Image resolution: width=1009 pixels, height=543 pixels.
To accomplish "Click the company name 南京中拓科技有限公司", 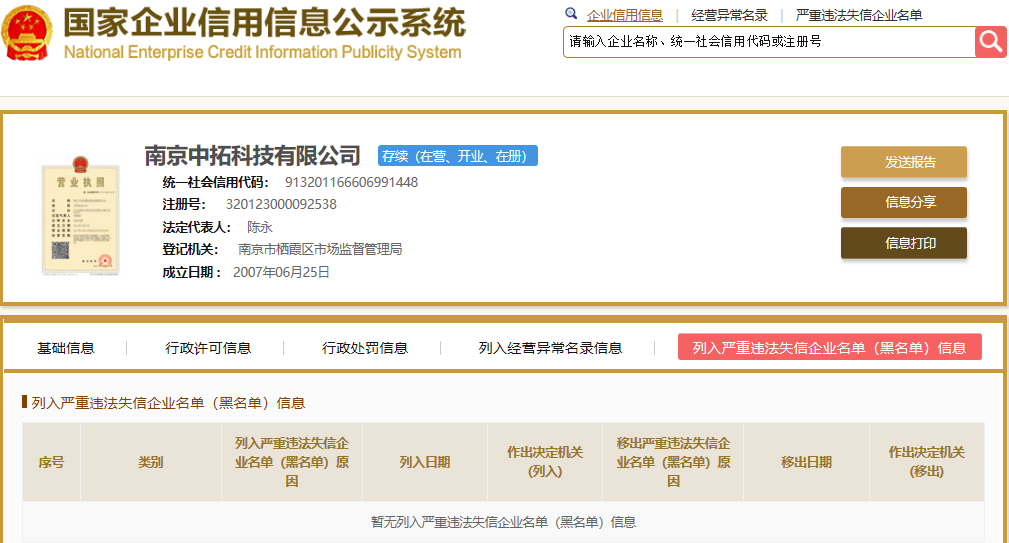I will [x=252, y=156].
